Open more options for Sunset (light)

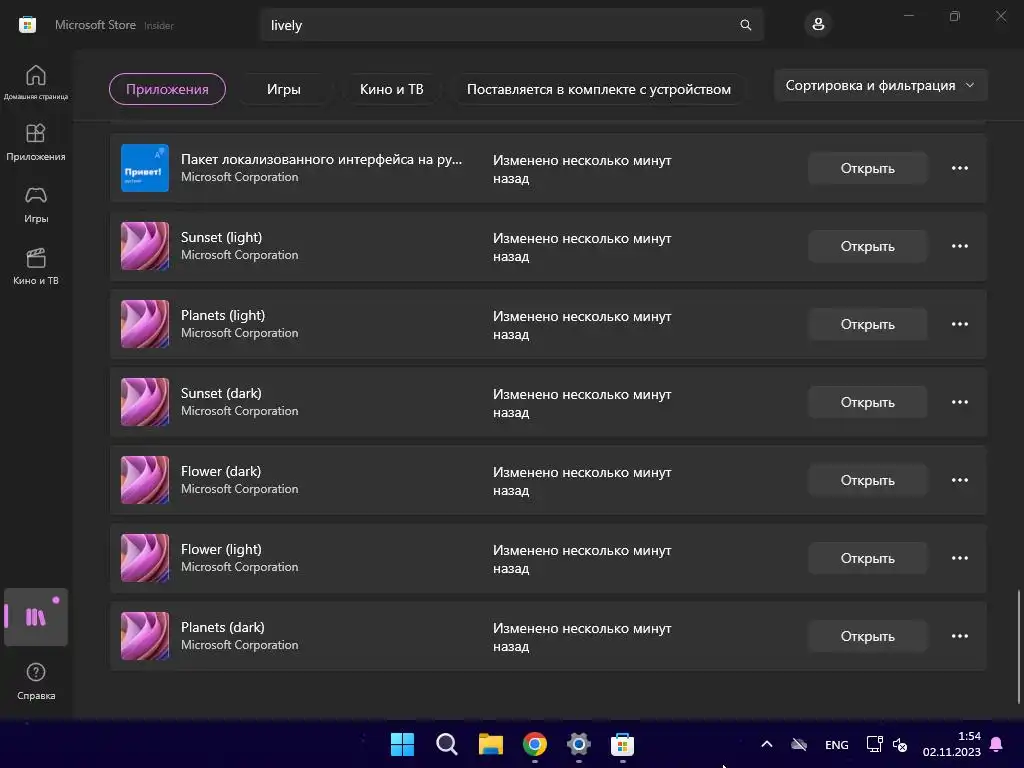click(959, 246)
